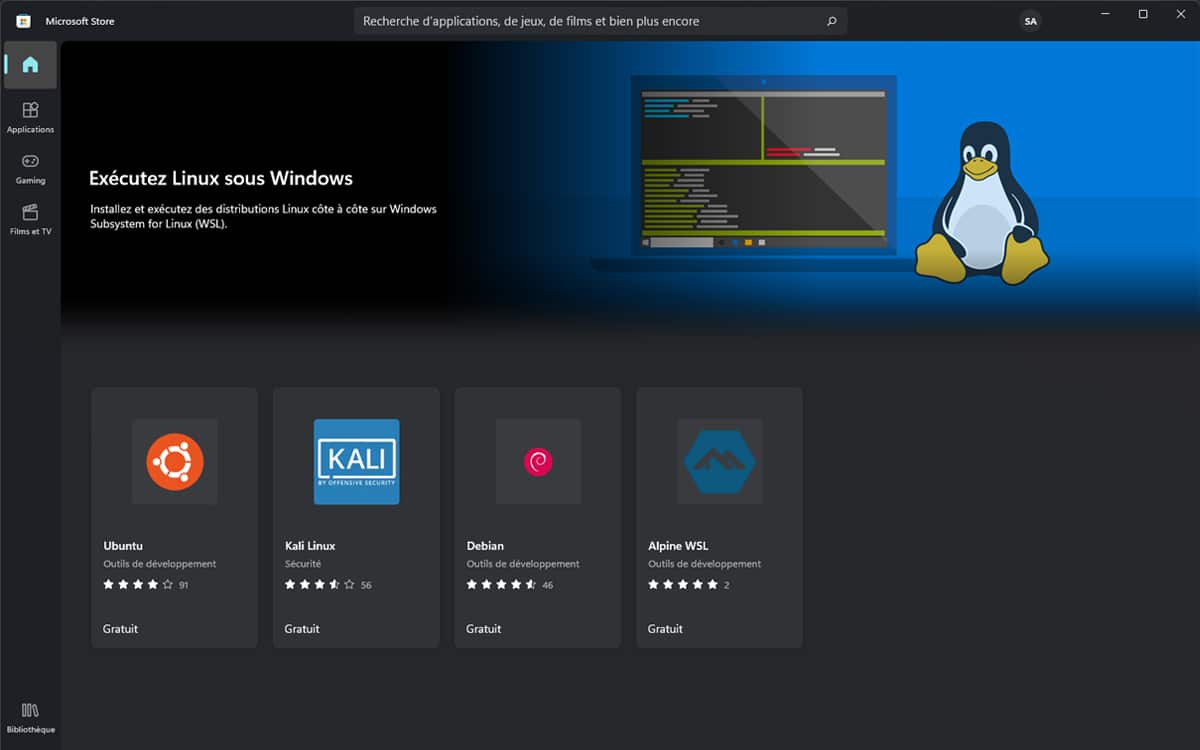Open the Applications section in sidebar

[30, 117]
